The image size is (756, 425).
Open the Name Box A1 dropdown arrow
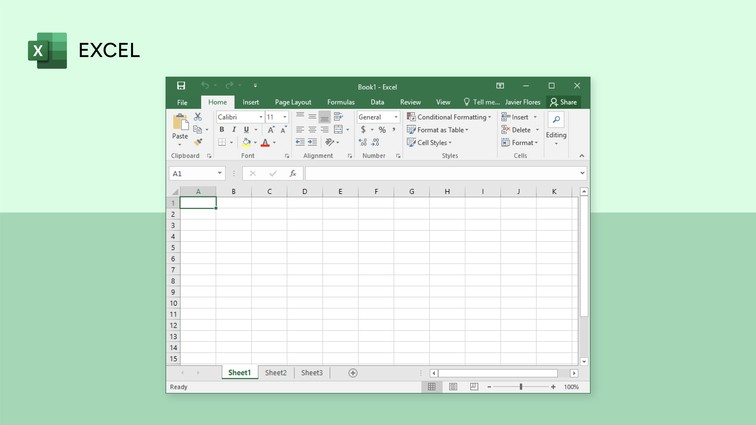click(219, 173)
